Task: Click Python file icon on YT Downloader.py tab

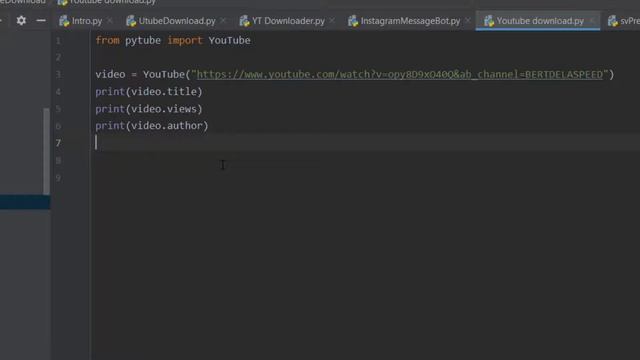Action: (x=244, y=21)
